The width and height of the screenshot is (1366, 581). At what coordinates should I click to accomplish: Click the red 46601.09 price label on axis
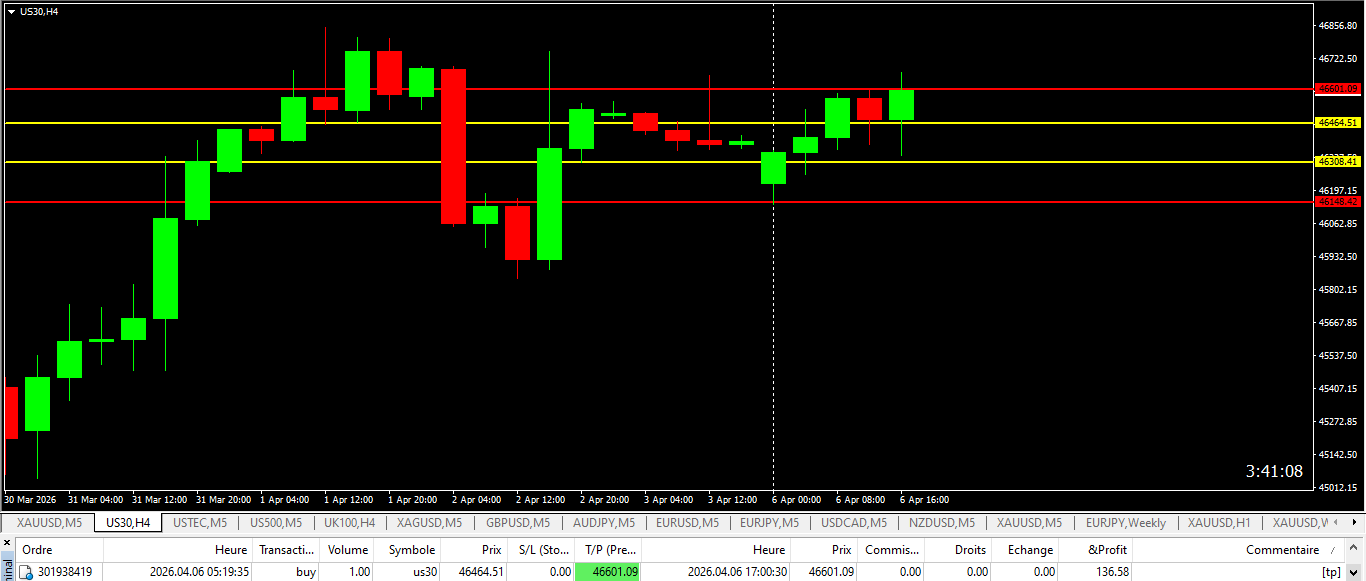coord(1339,89)
